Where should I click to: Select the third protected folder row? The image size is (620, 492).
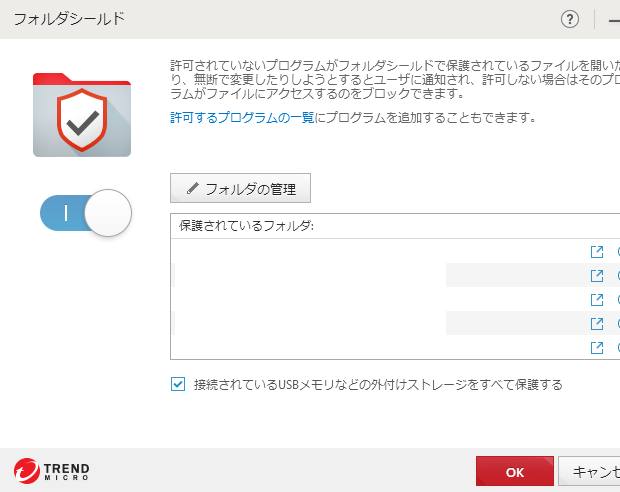tap(380, 300)
